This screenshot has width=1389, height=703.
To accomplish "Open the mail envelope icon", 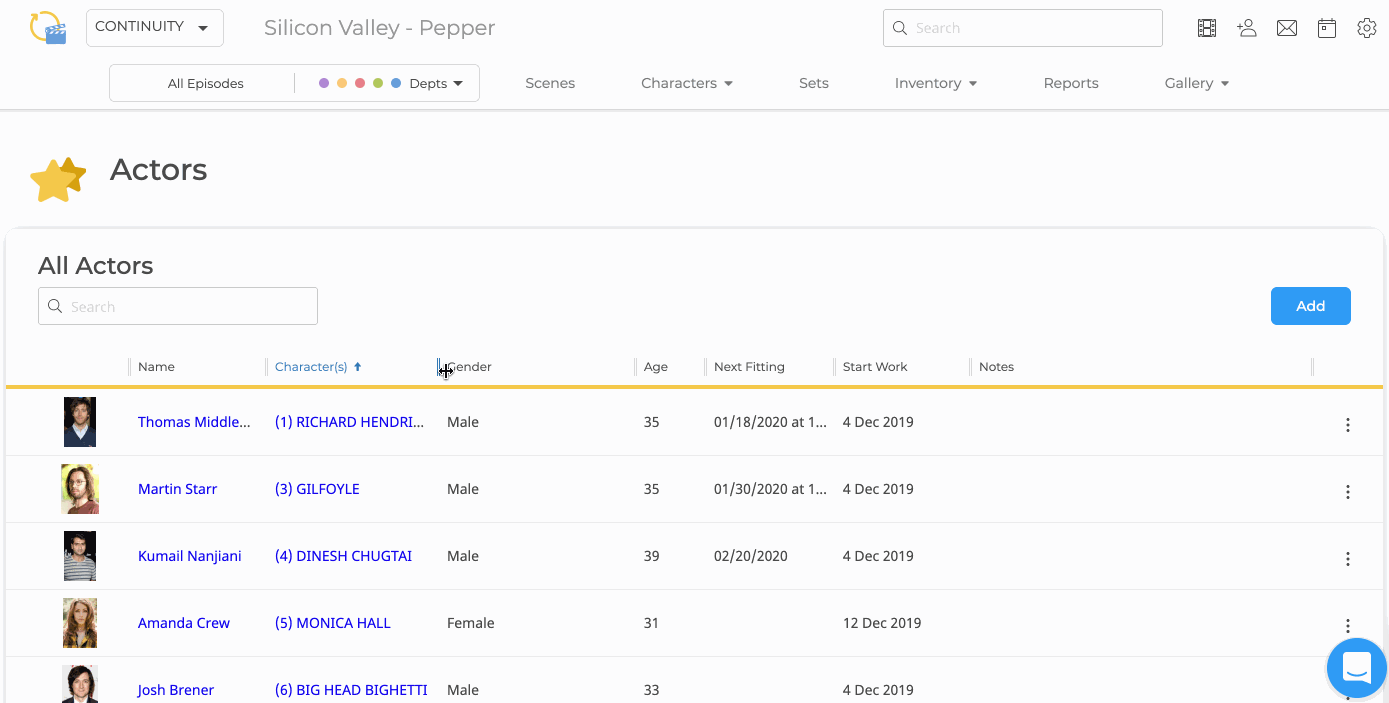I will click(x=1287, y=28).
